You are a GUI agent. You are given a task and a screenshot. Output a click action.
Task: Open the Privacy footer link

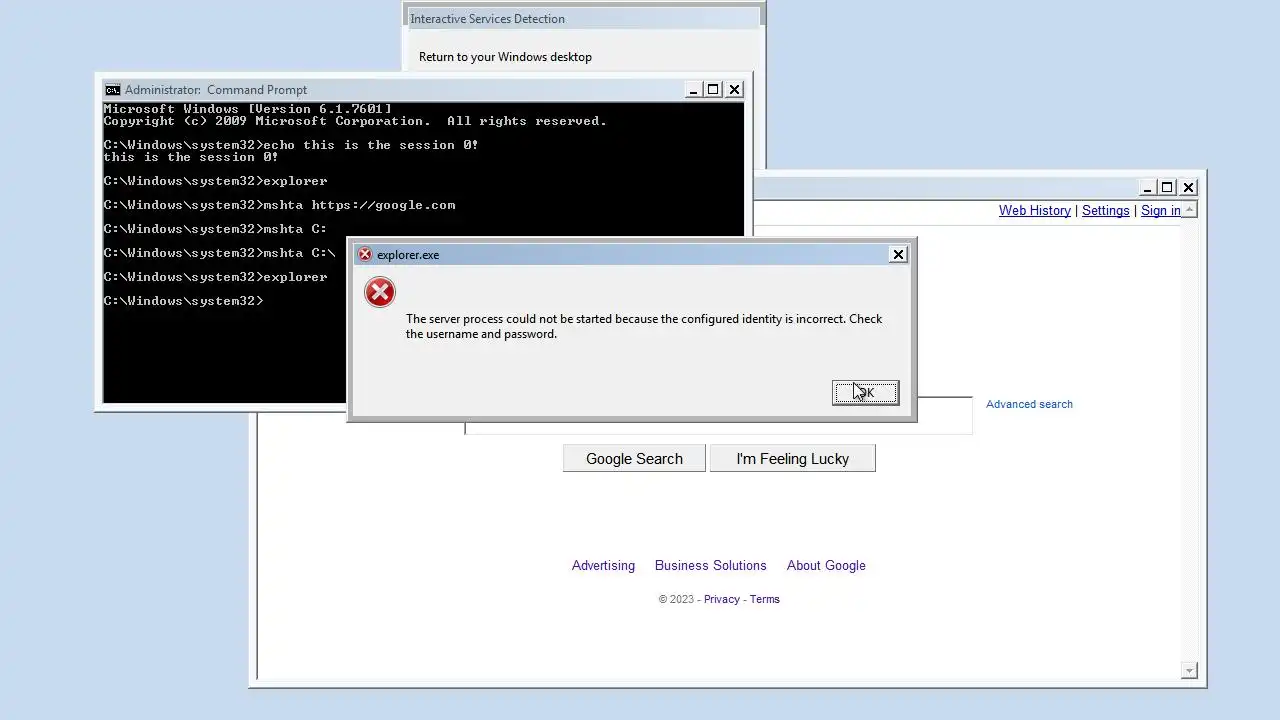point(722,600)
